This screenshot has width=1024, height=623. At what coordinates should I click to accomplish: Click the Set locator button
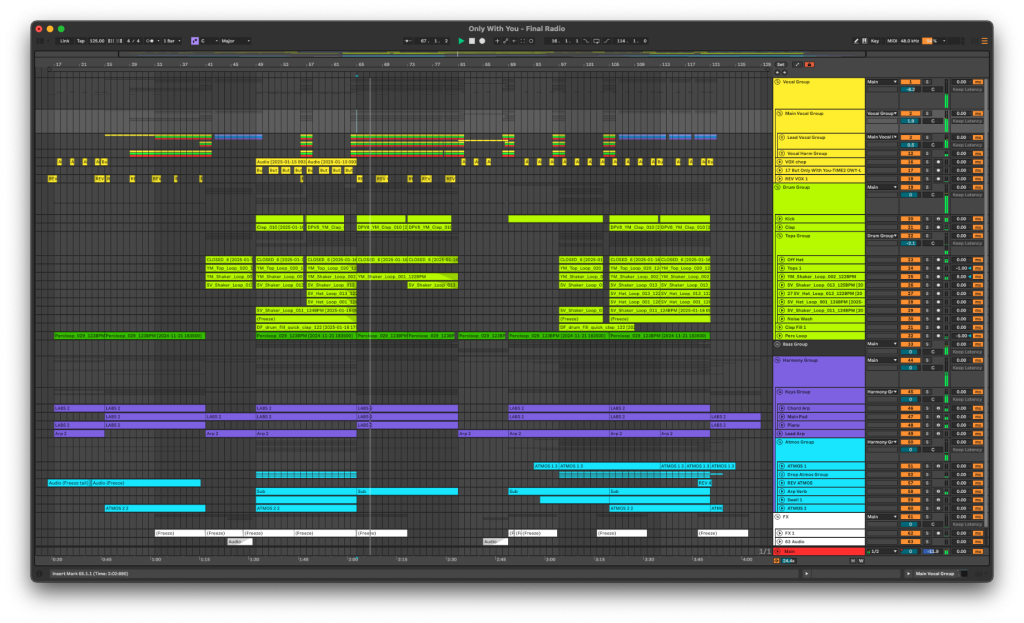781,64
